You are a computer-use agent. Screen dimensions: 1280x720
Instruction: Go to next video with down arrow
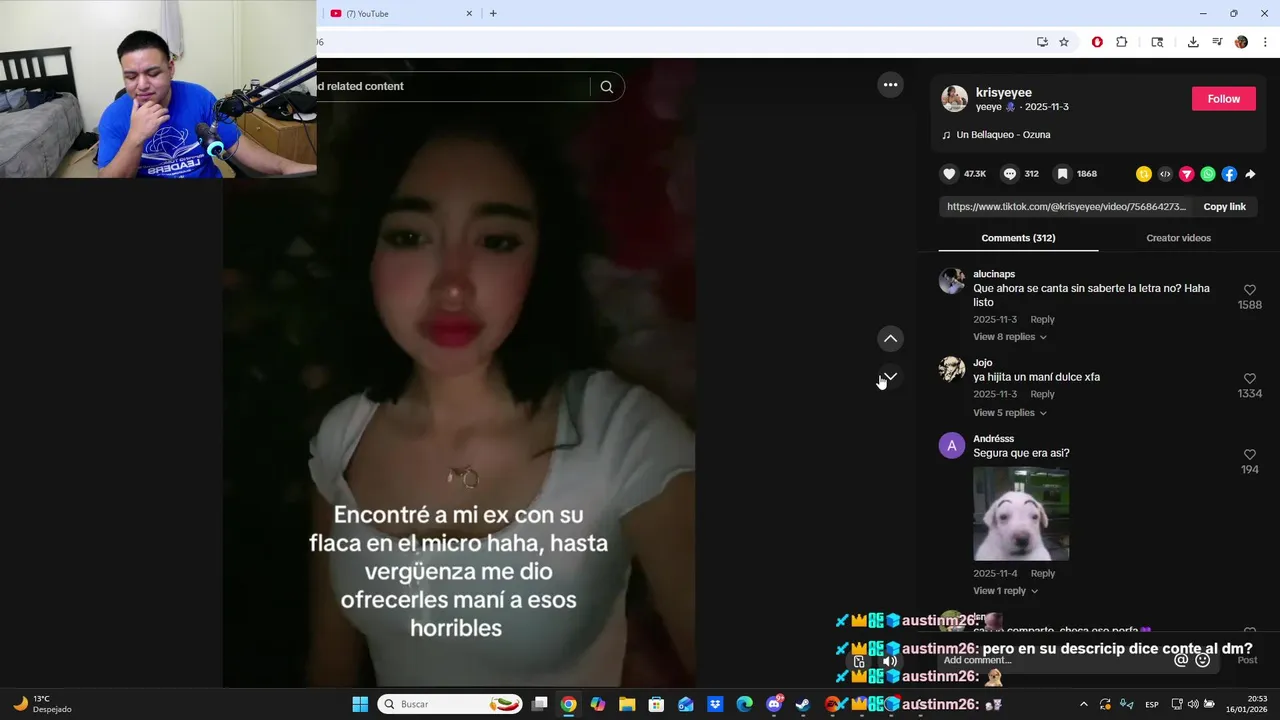coord(890,377)
